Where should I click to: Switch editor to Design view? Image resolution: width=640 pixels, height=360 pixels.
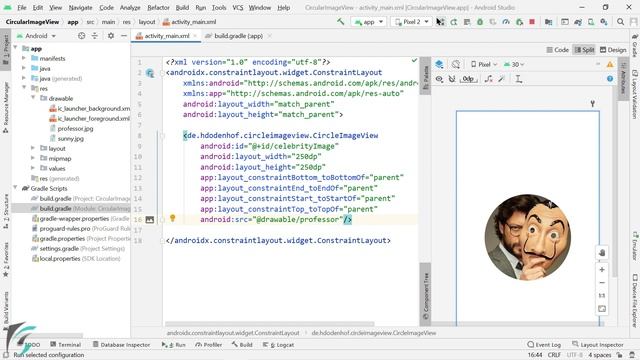pos(613,50)
